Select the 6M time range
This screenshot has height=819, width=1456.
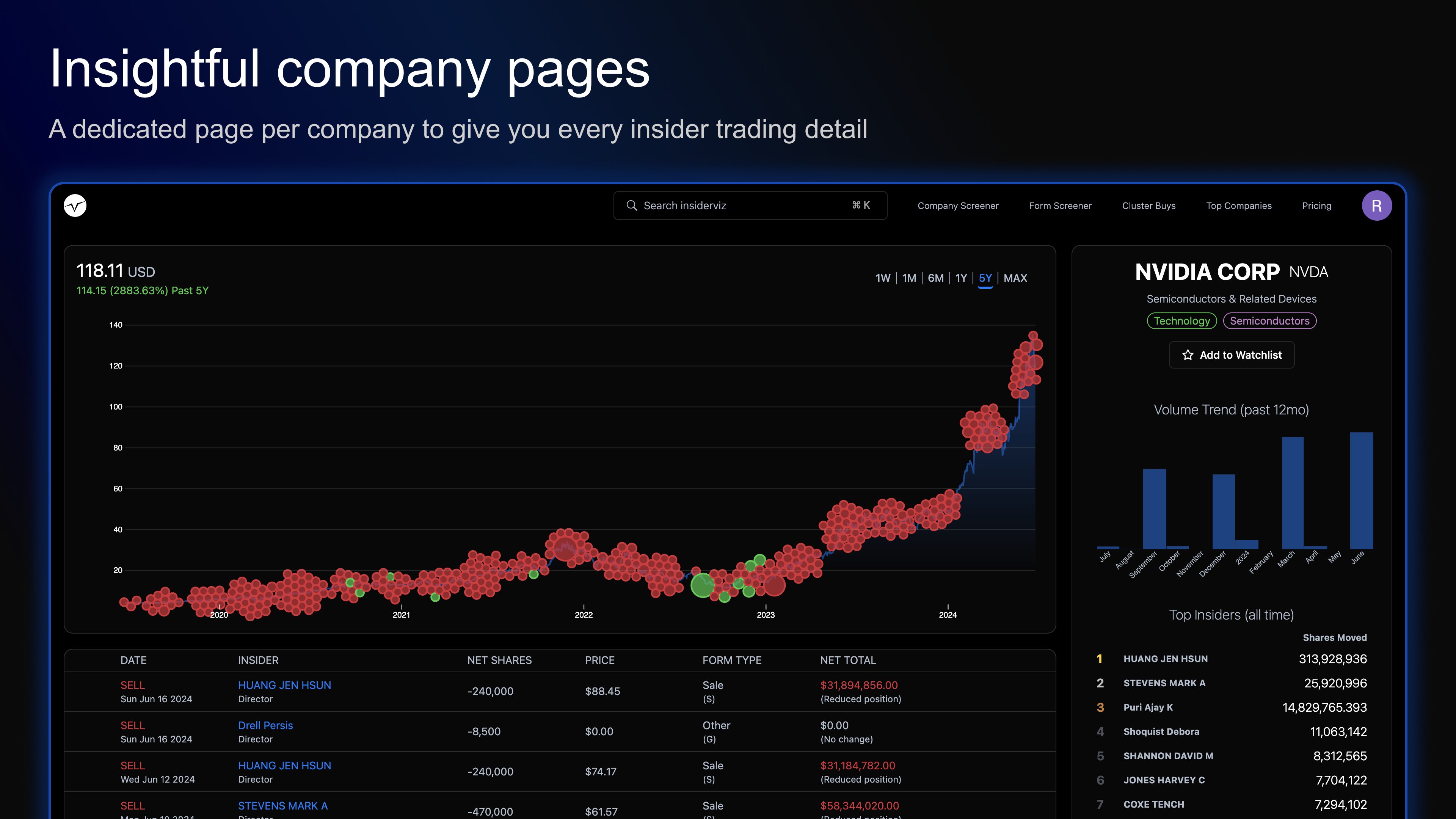pos(935,278)
